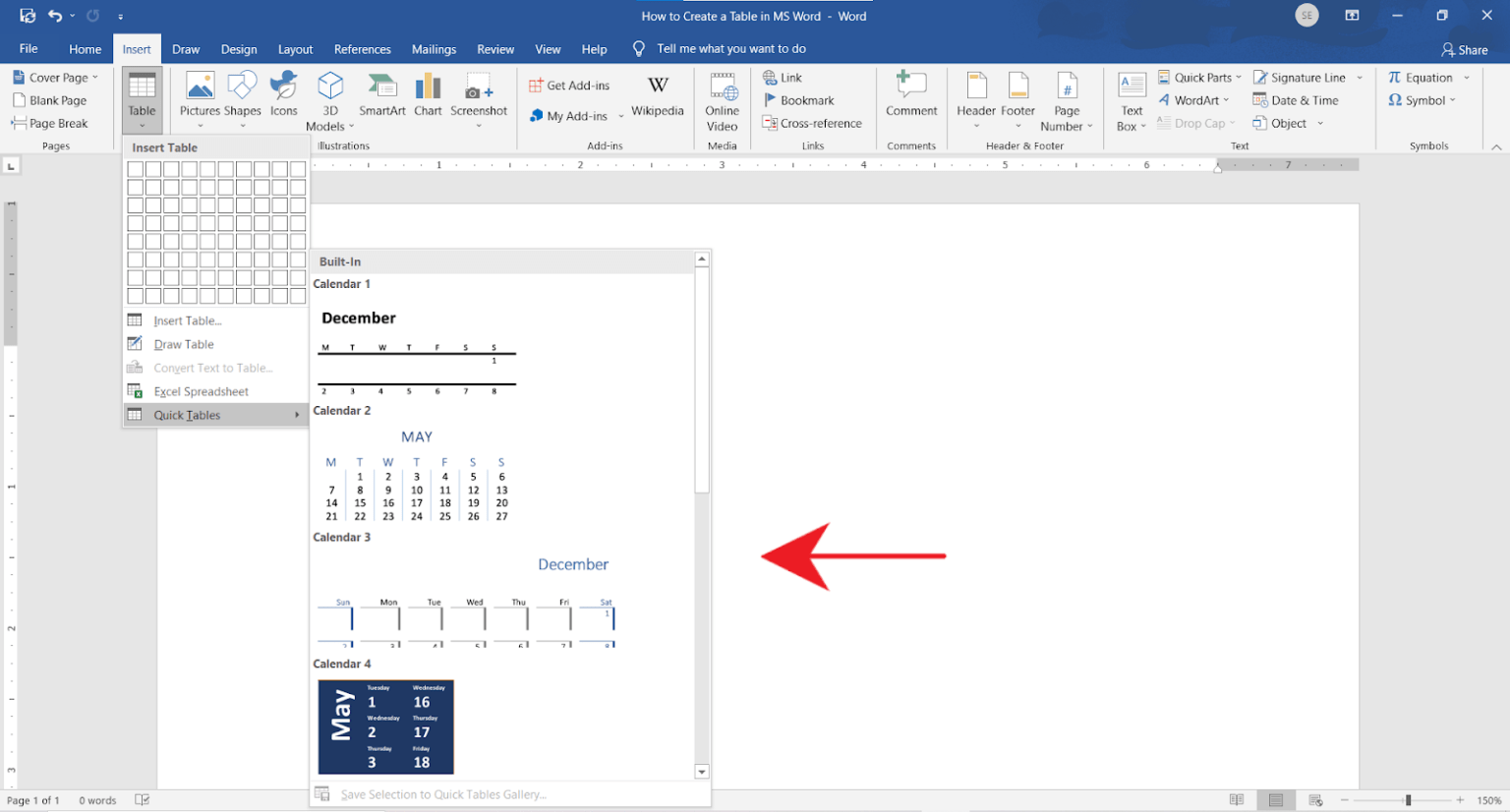The image size is (1510, 812).
Task: Take a Screenshot using the ribbon
Action: (479, 100)
